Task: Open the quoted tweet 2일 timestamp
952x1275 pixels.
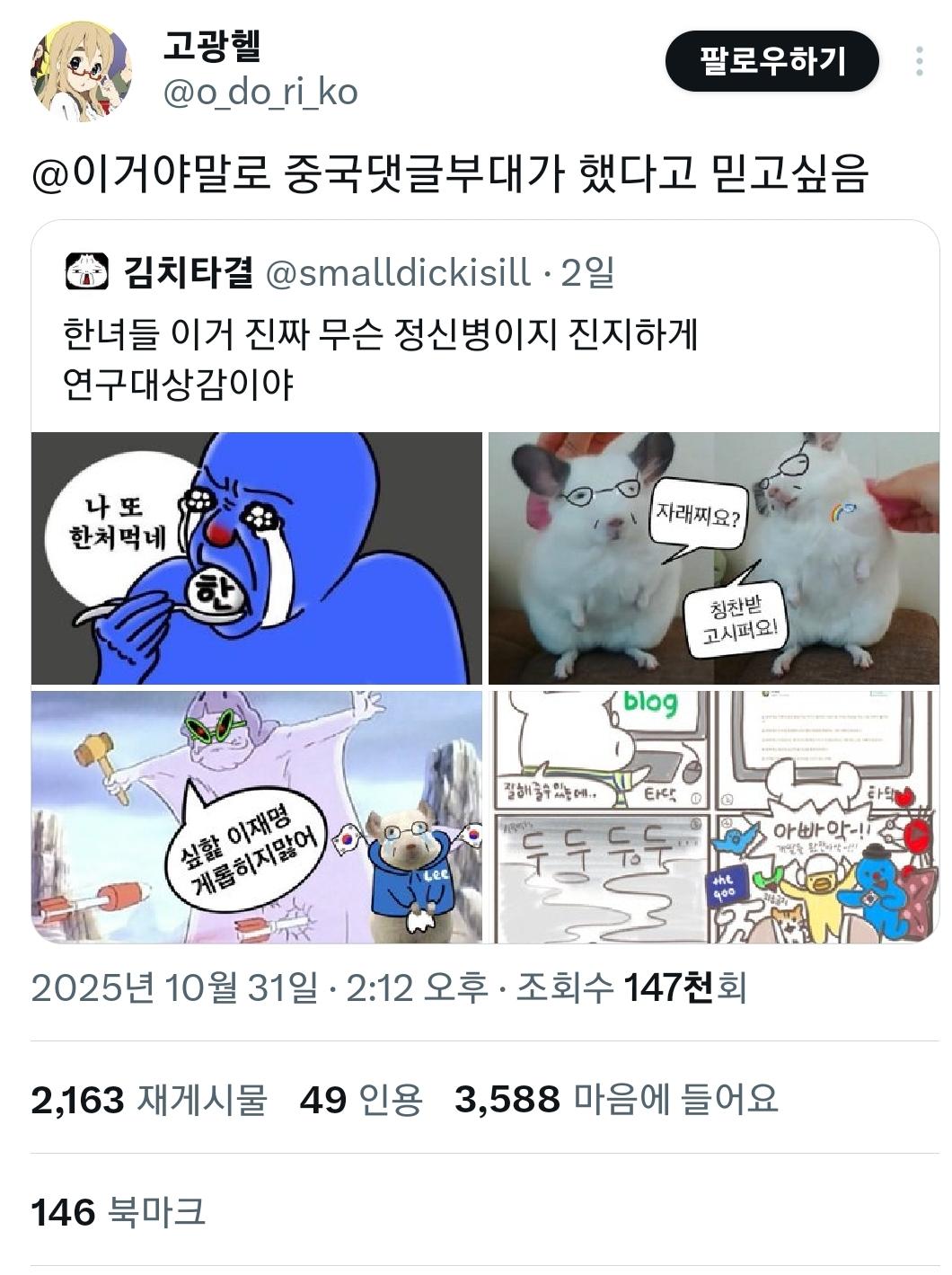Action: 587,272
